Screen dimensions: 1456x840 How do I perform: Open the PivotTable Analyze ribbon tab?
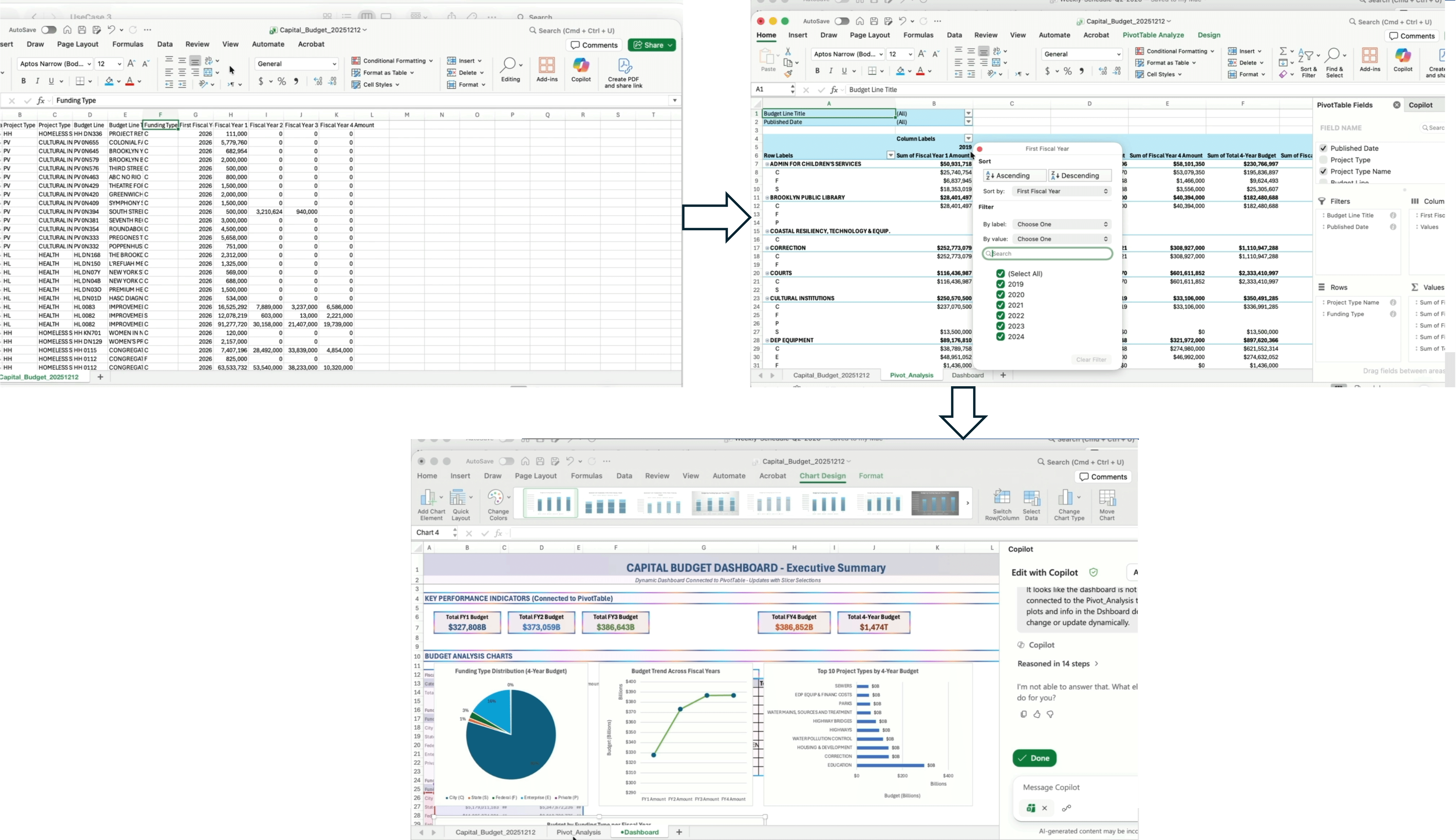1153,35
